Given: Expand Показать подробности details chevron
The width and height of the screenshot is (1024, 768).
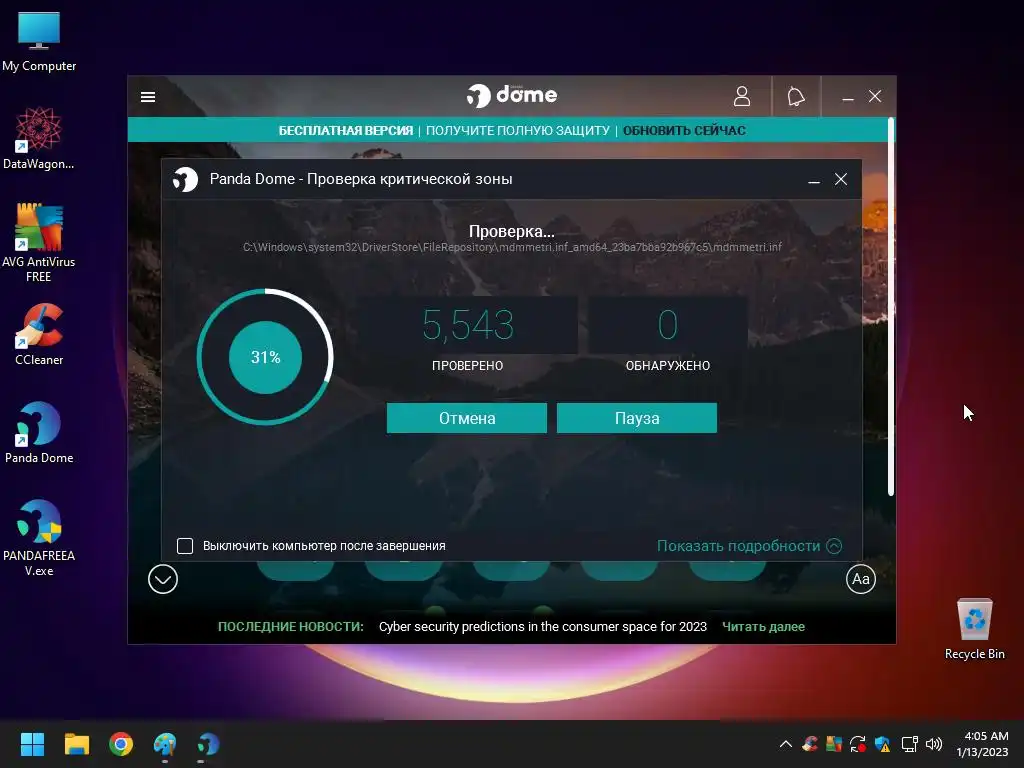Looking at the screenshot, I should (834, 546).
